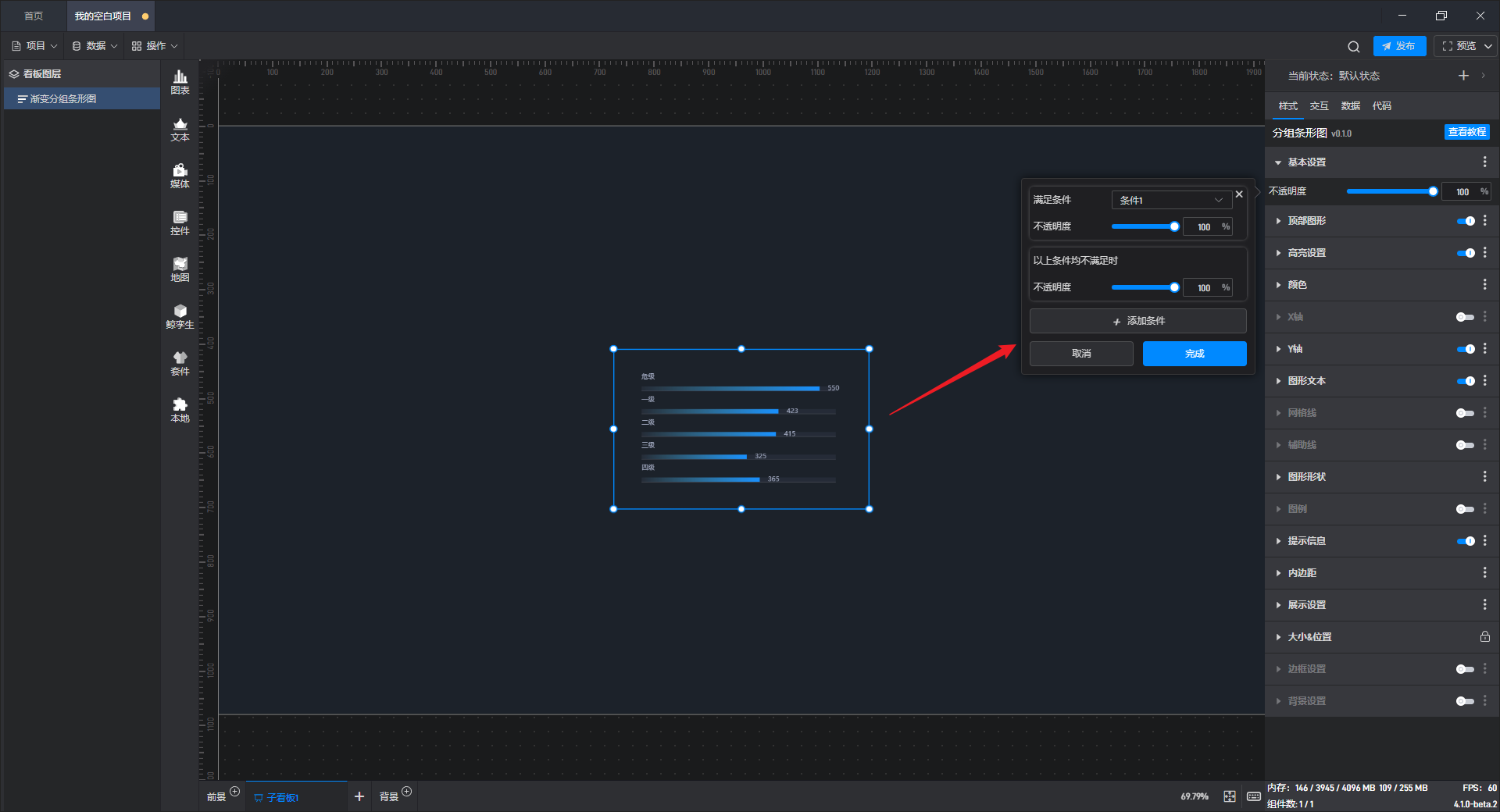
Task: Collapse the 基本设置 section
Action: tap(1278, 162)
